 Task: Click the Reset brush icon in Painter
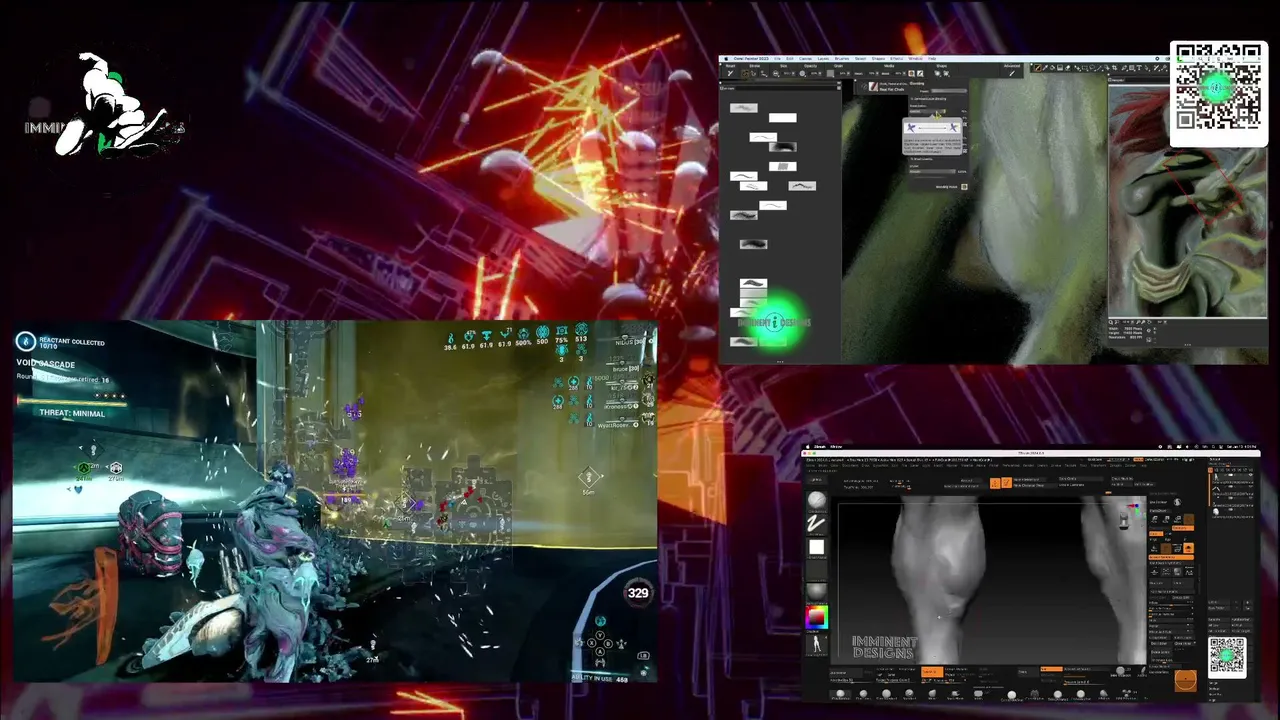click(x=731, y=74)
